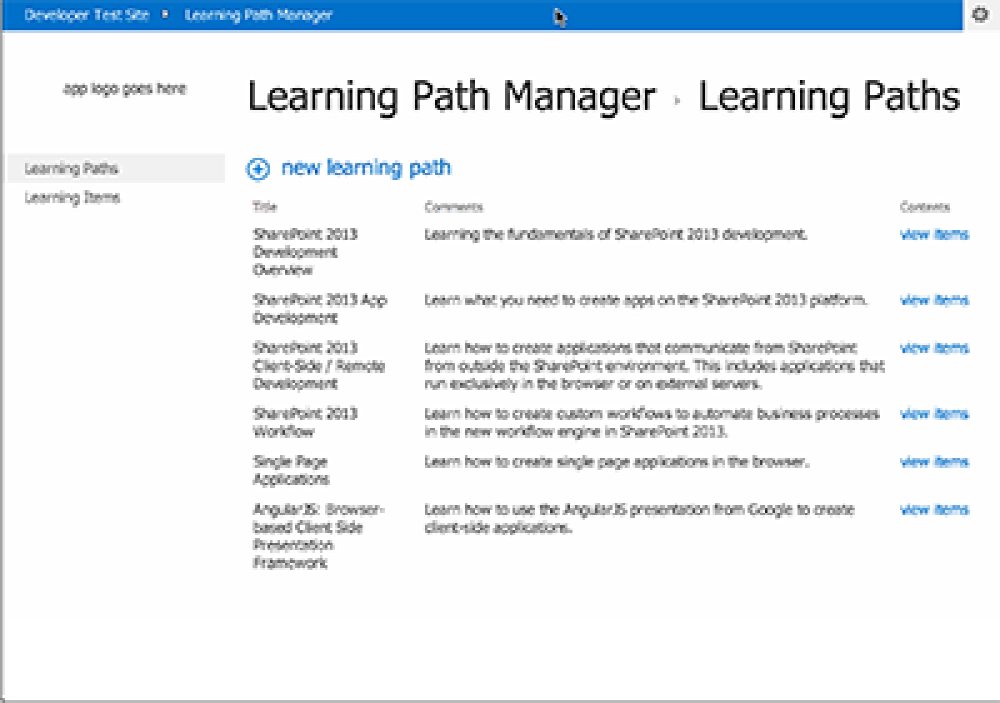Click the Learning Paths page heading
Image resolution: width=1000 pixels, height=703 pixels.
click(x=829, y=97)
